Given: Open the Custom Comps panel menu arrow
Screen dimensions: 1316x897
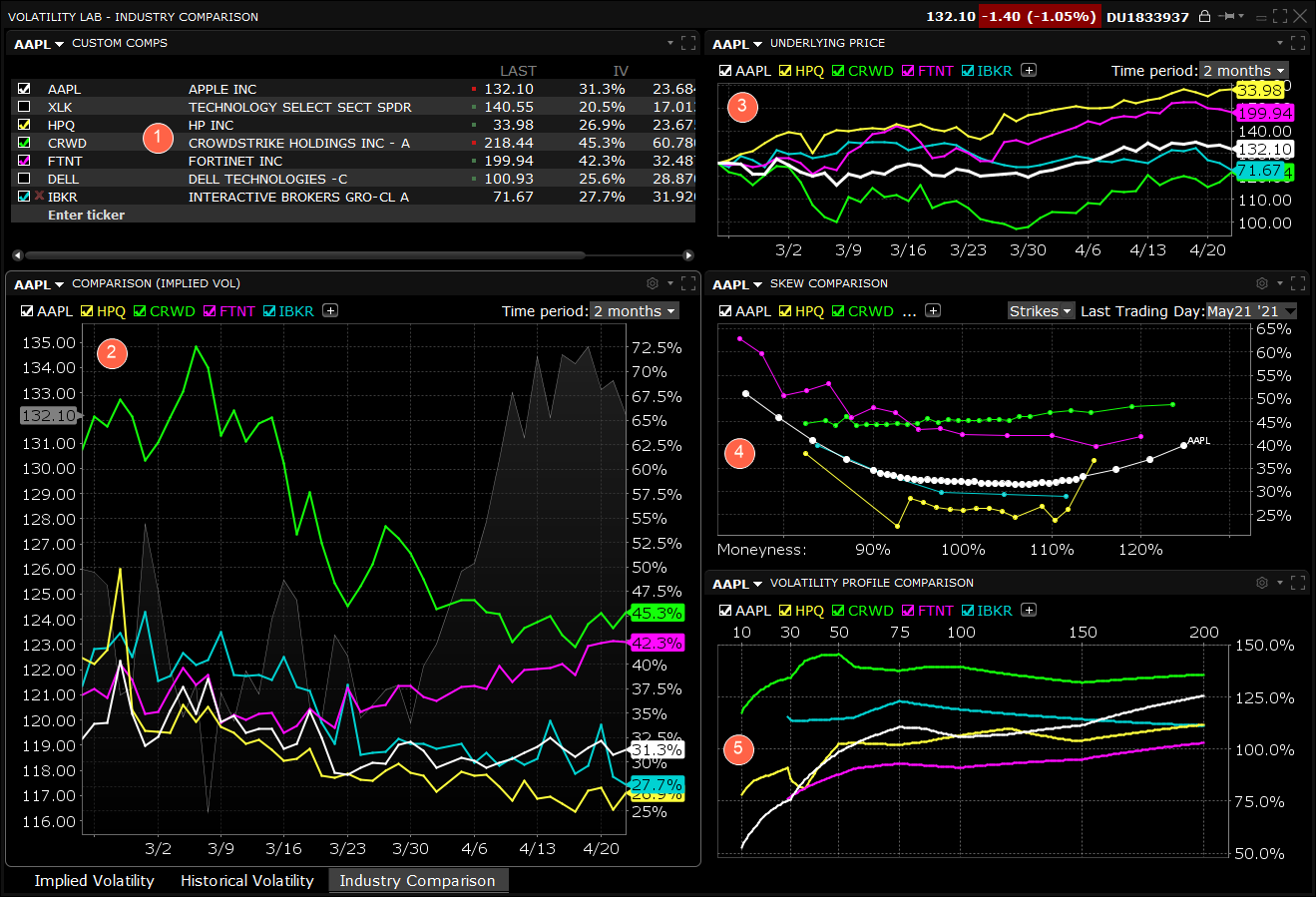Looking at the screenshot, I should tap(670, 43).
